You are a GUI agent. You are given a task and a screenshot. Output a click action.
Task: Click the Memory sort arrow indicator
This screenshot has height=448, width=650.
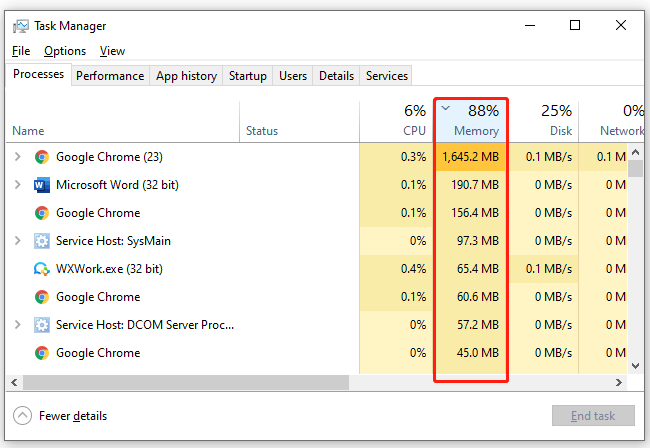pos(446,108)
